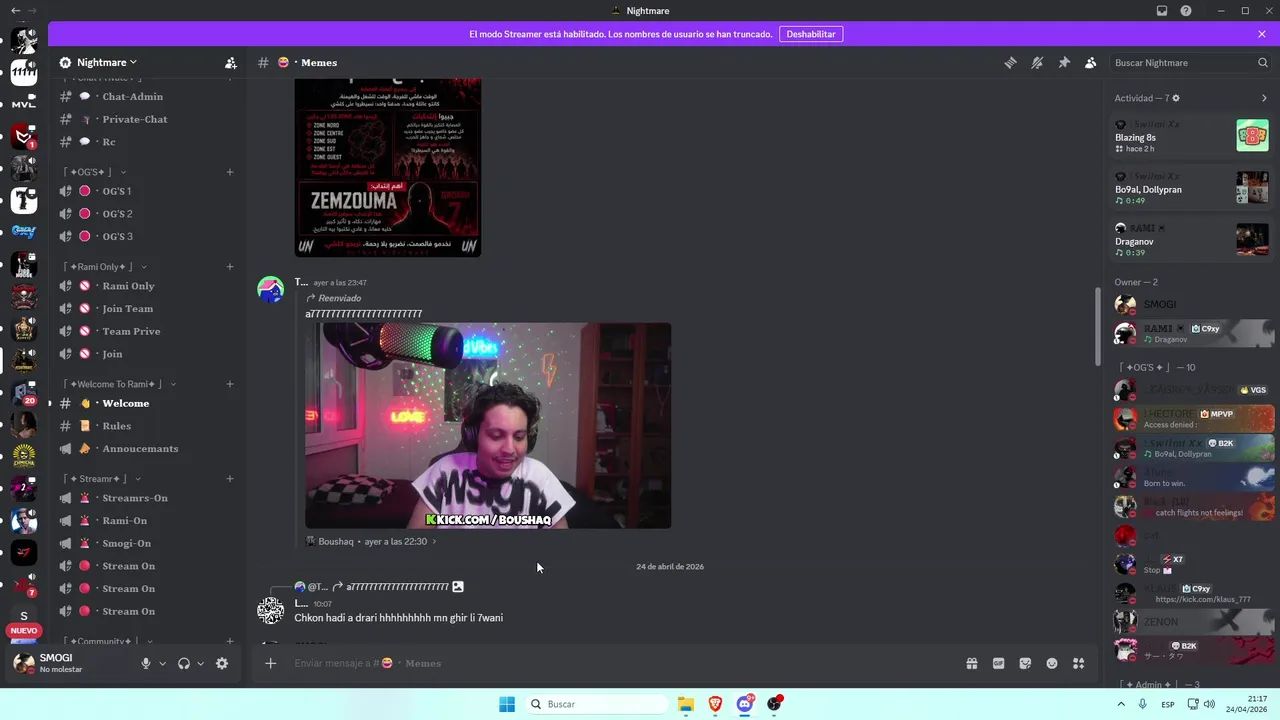Join the OG'S 1 voice channel
The height and width of the screenshot is (720, 1280).
point(147,191)
